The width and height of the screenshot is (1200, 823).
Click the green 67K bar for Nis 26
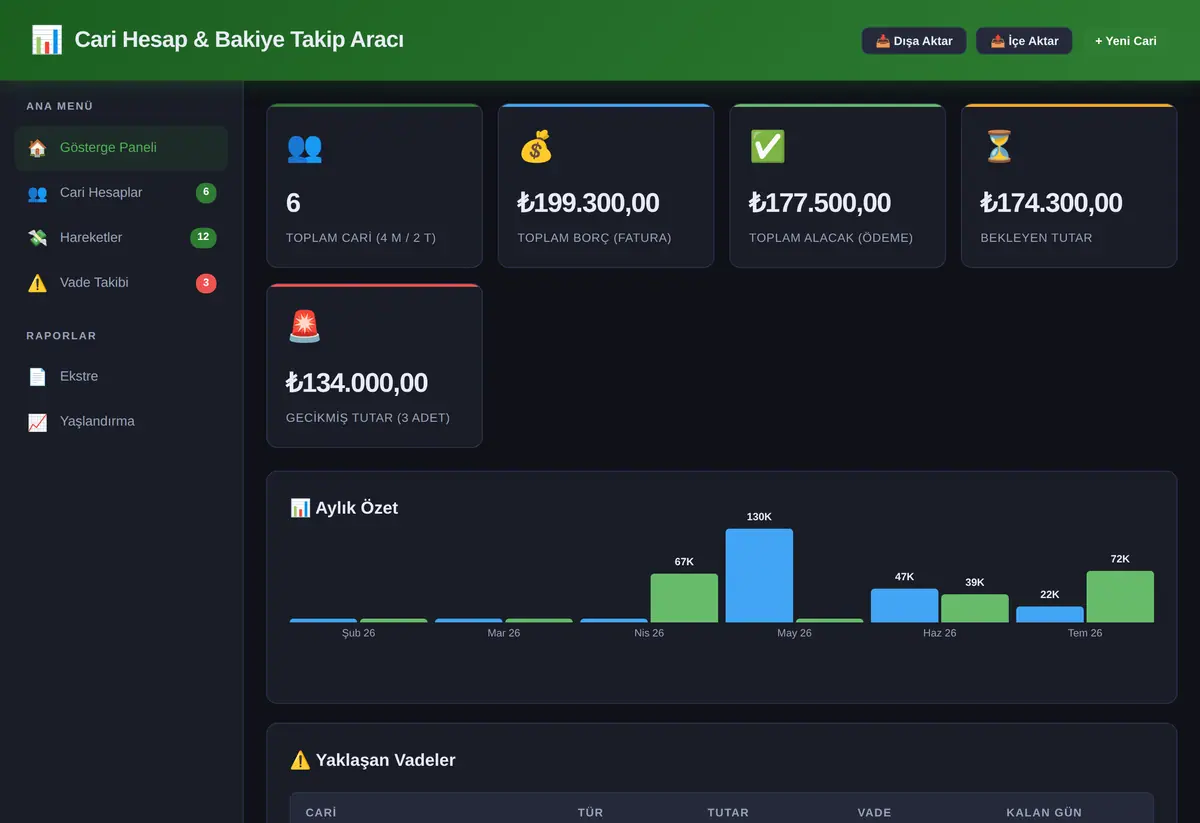(x=684, y=598)
